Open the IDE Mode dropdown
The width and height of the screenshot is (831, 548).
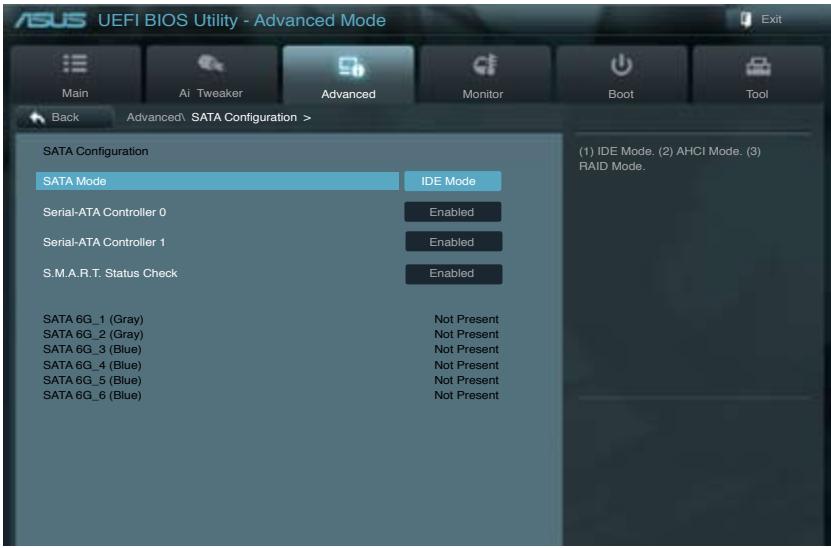453,181
